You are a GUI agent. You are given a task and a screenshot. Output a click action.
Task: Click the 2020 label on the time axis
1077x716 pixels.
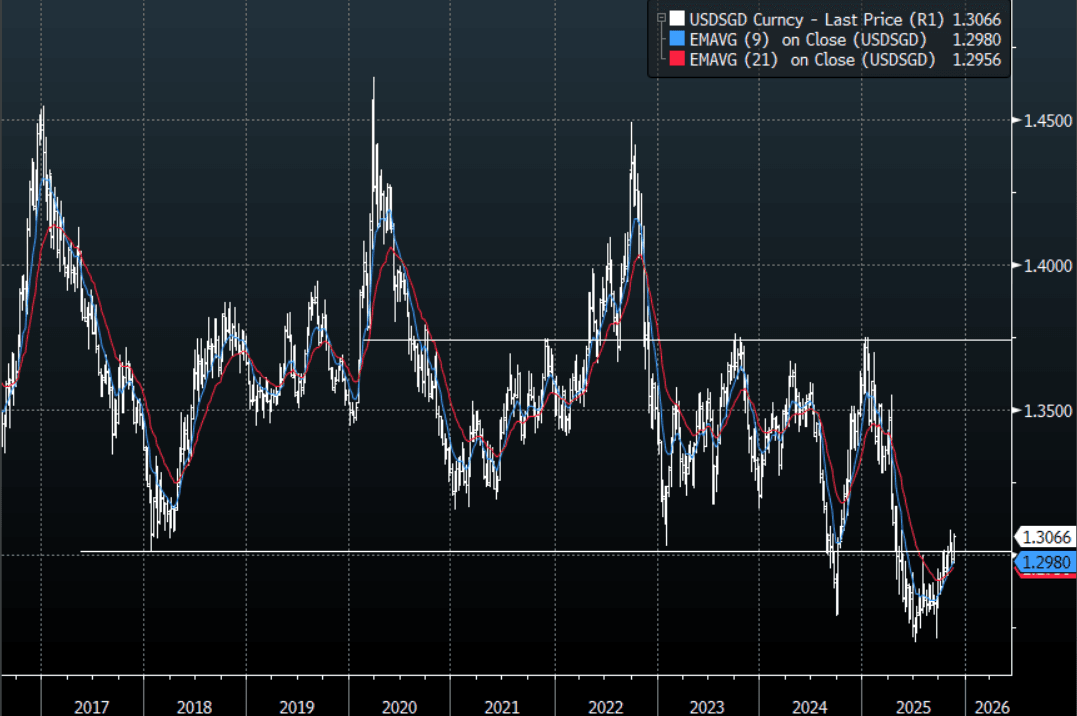(399, 707)
